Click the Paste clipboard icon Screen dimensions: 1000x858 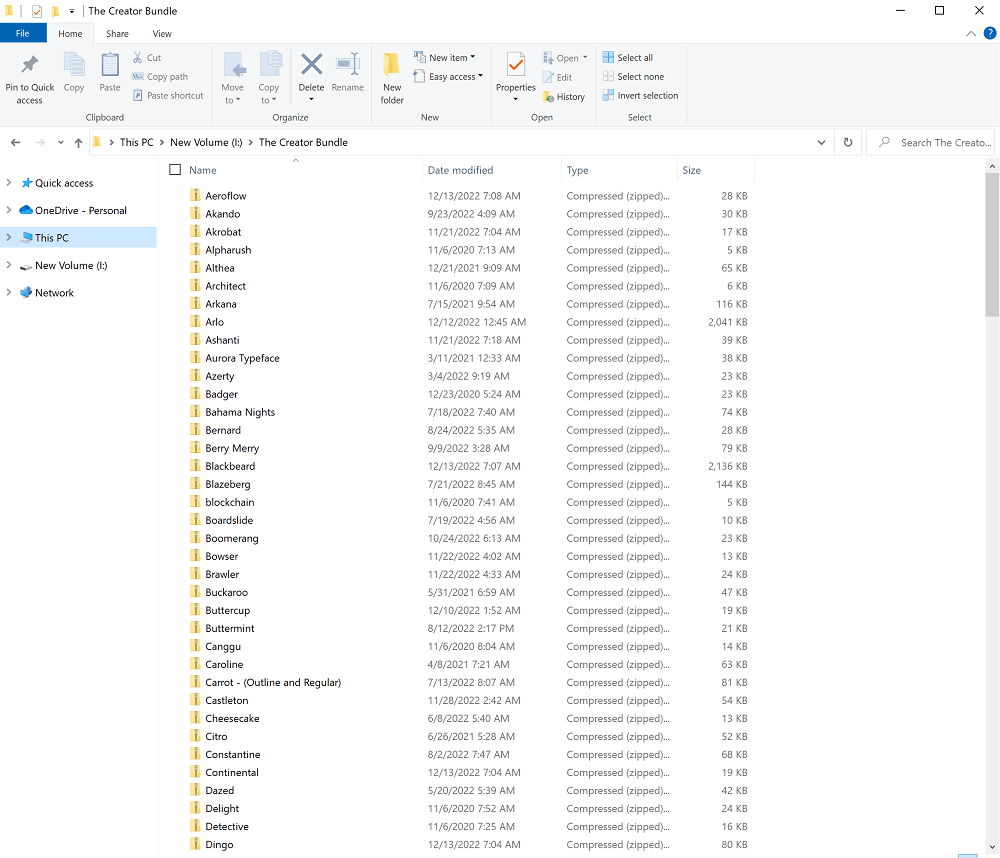pyautogui.click(x=110, y=65)
